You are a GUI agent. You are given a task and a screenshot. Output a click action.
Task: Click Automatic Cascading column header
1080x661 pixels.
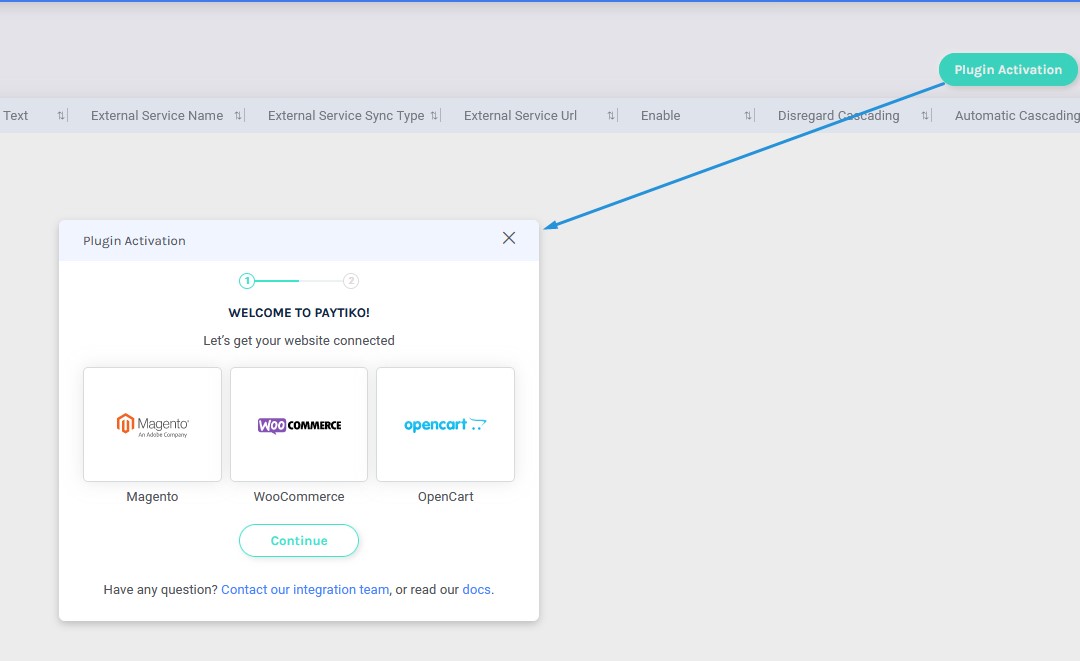click(x=1017, y=116)
